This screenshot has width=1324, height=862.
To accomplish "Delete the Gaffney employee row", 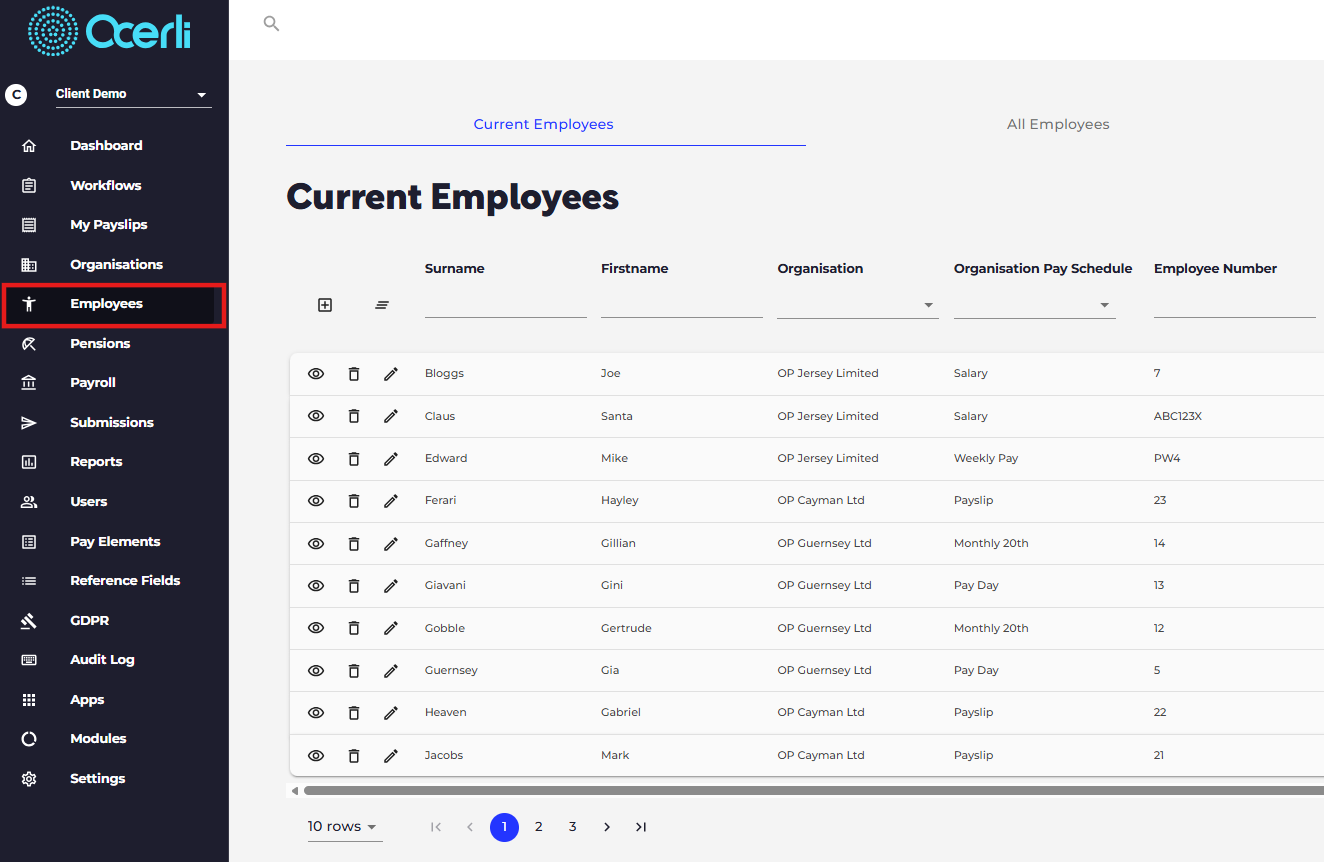I will pyautogui.click(x=354, y=543).
